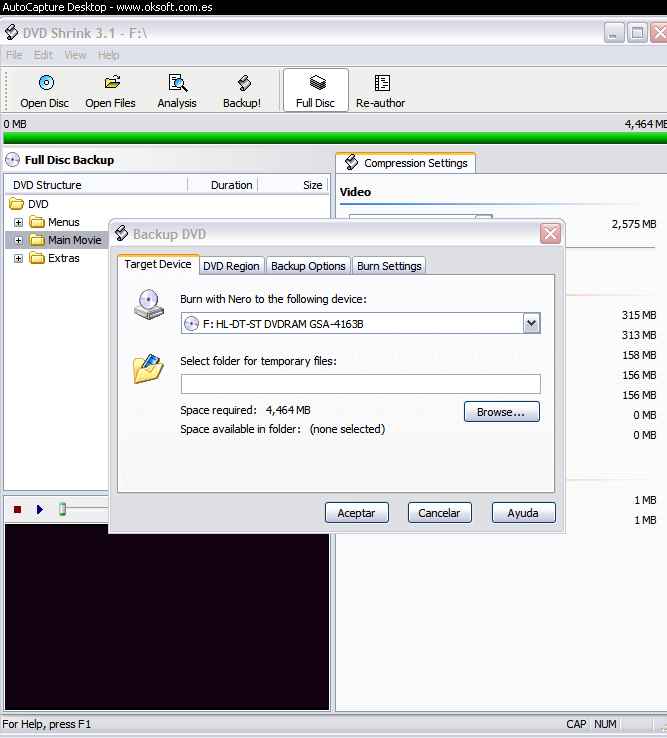Click the disc icon inside device combo box

click(191, 324)
